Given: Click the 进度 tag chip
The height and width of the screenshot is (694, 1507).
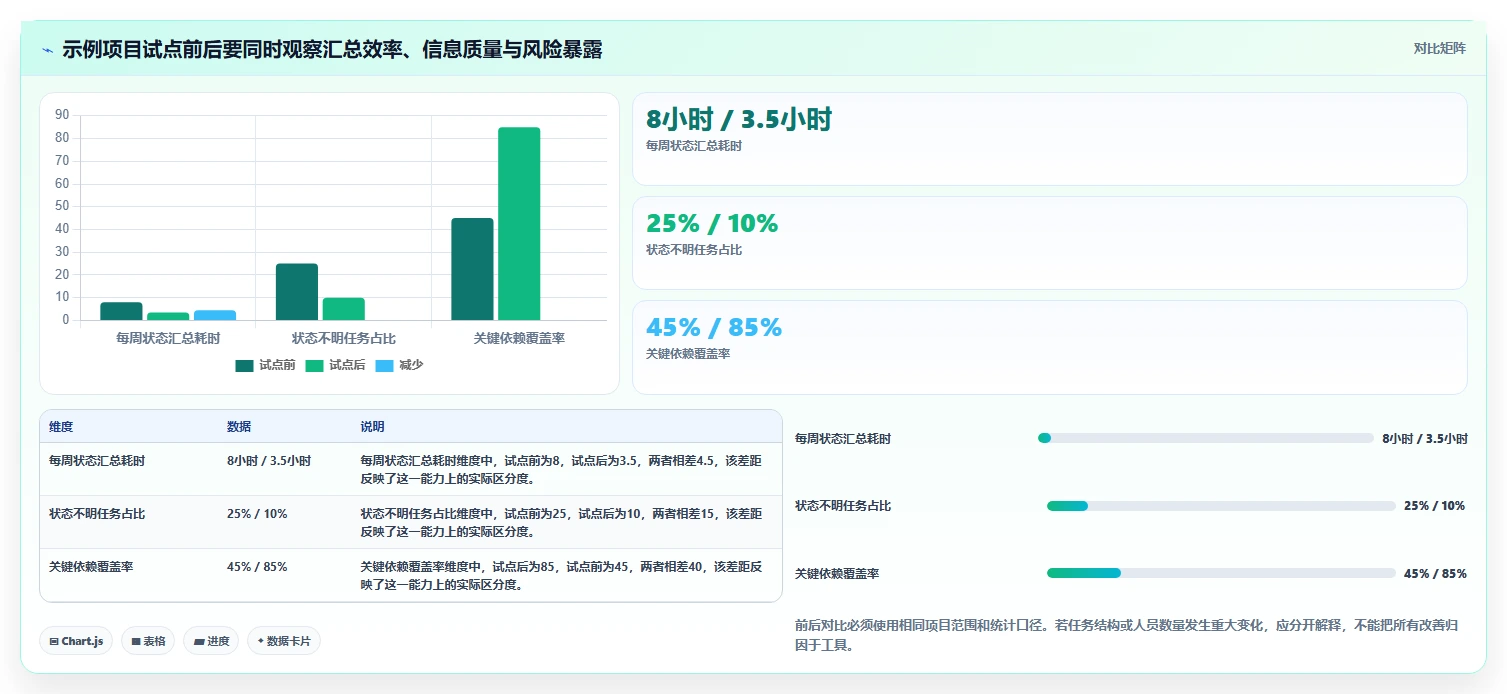Looking at the screenshot, I should point(211,641).
